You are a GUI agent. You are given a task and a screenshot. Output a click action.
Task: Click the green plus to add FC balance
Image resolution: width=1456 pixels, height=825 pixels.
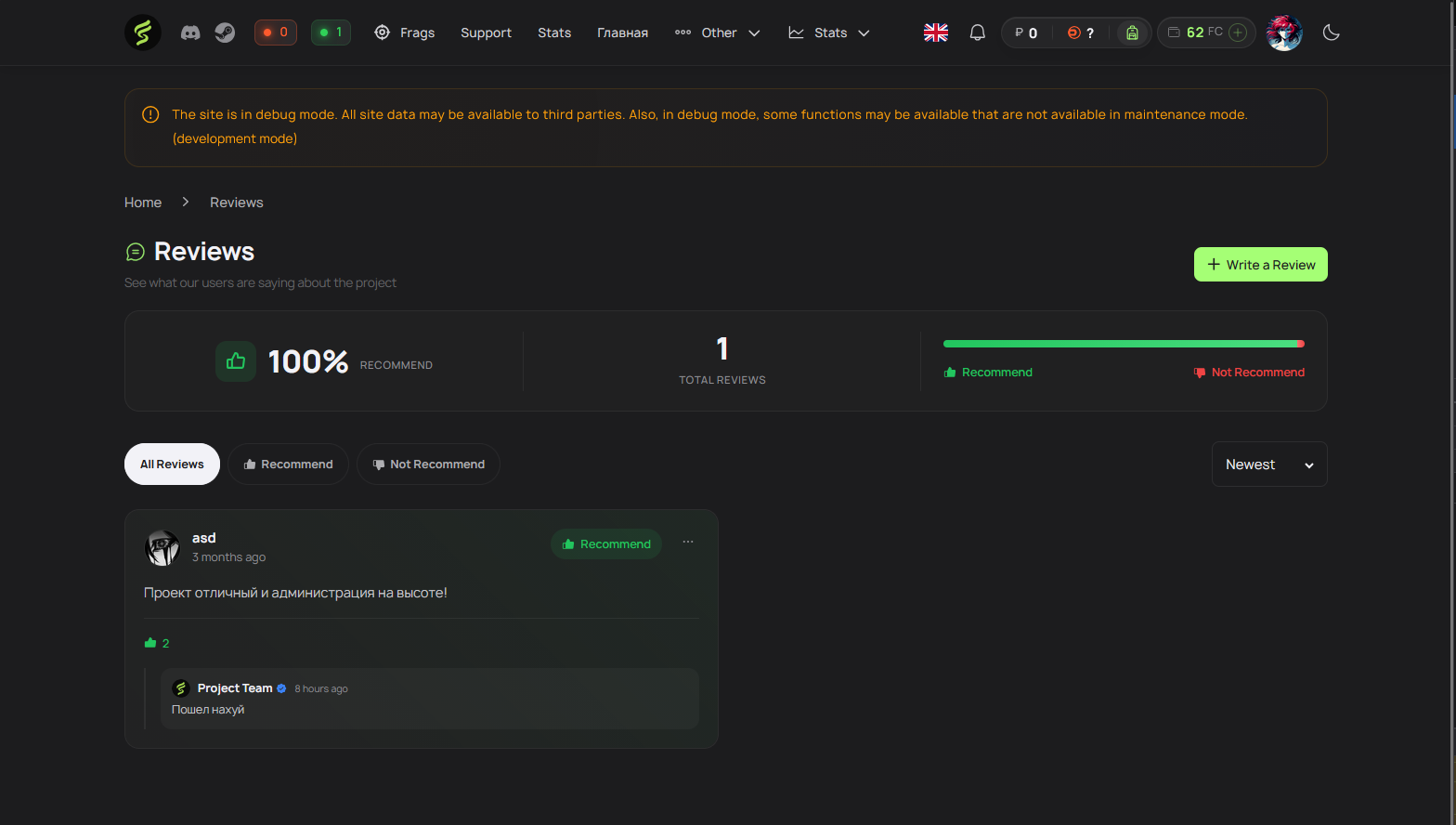pos(1238,33)
